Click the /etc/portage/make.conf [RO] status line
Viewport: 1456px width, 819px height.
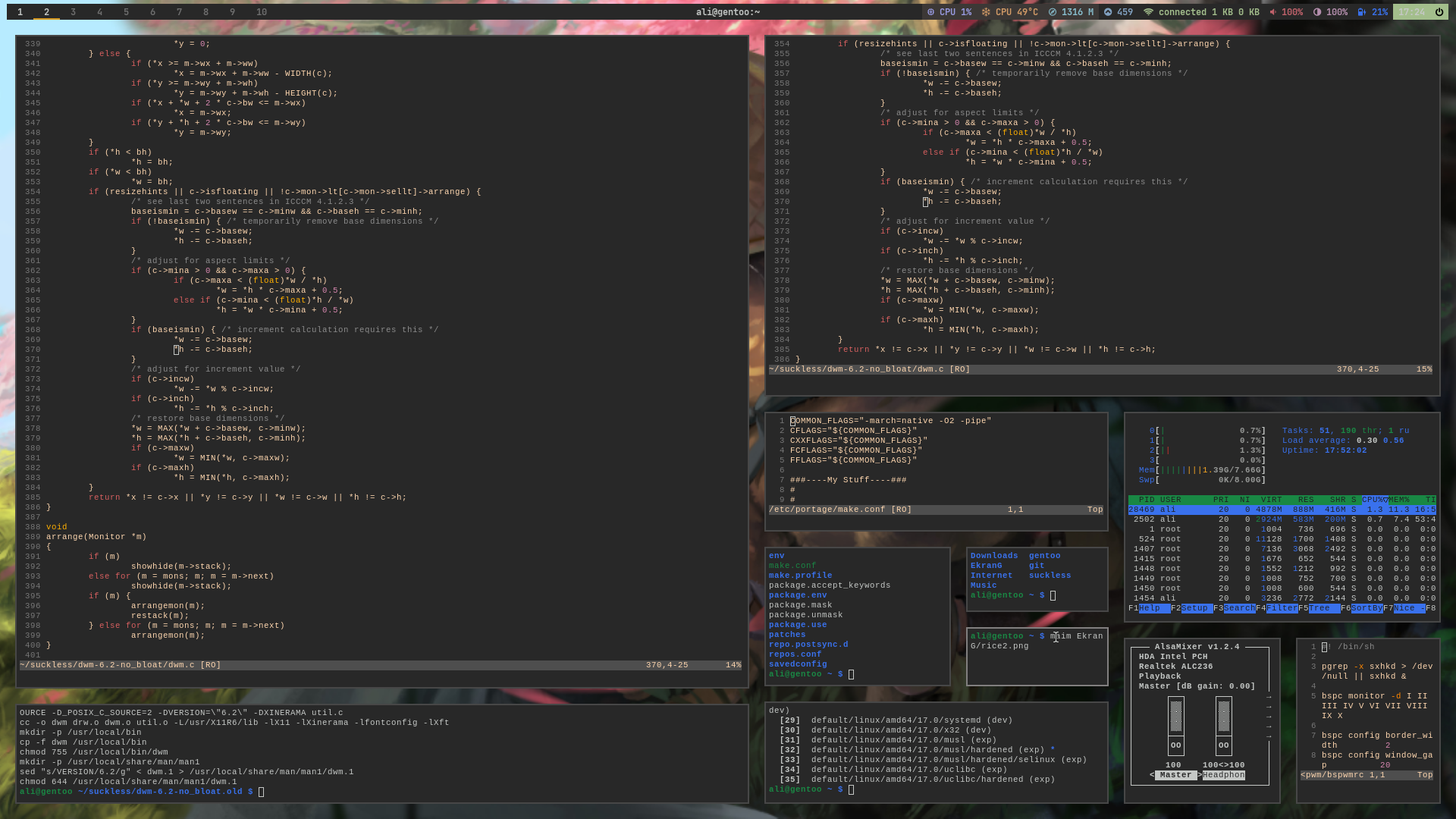pos(936,510)
